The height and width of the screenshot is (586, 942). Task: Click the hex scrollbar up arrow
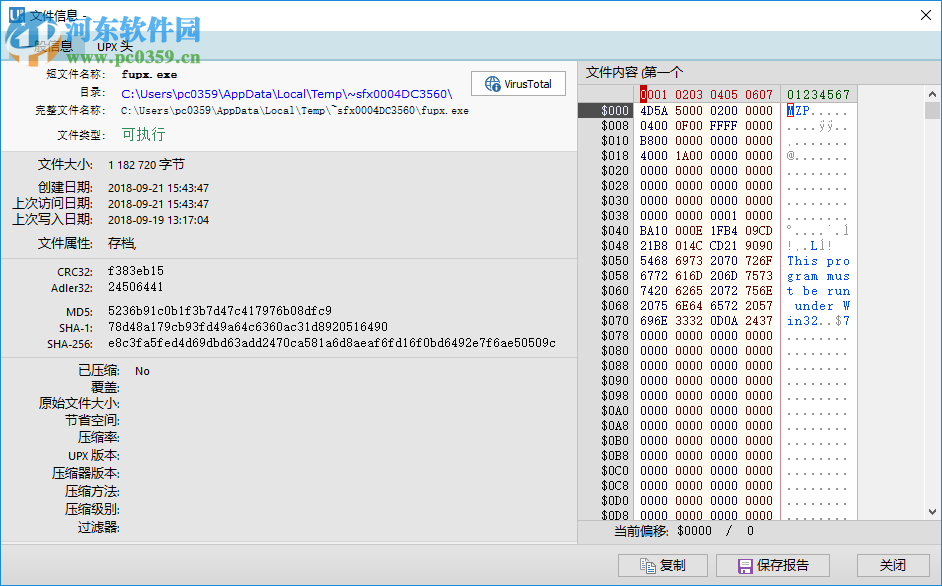point(932,94)
